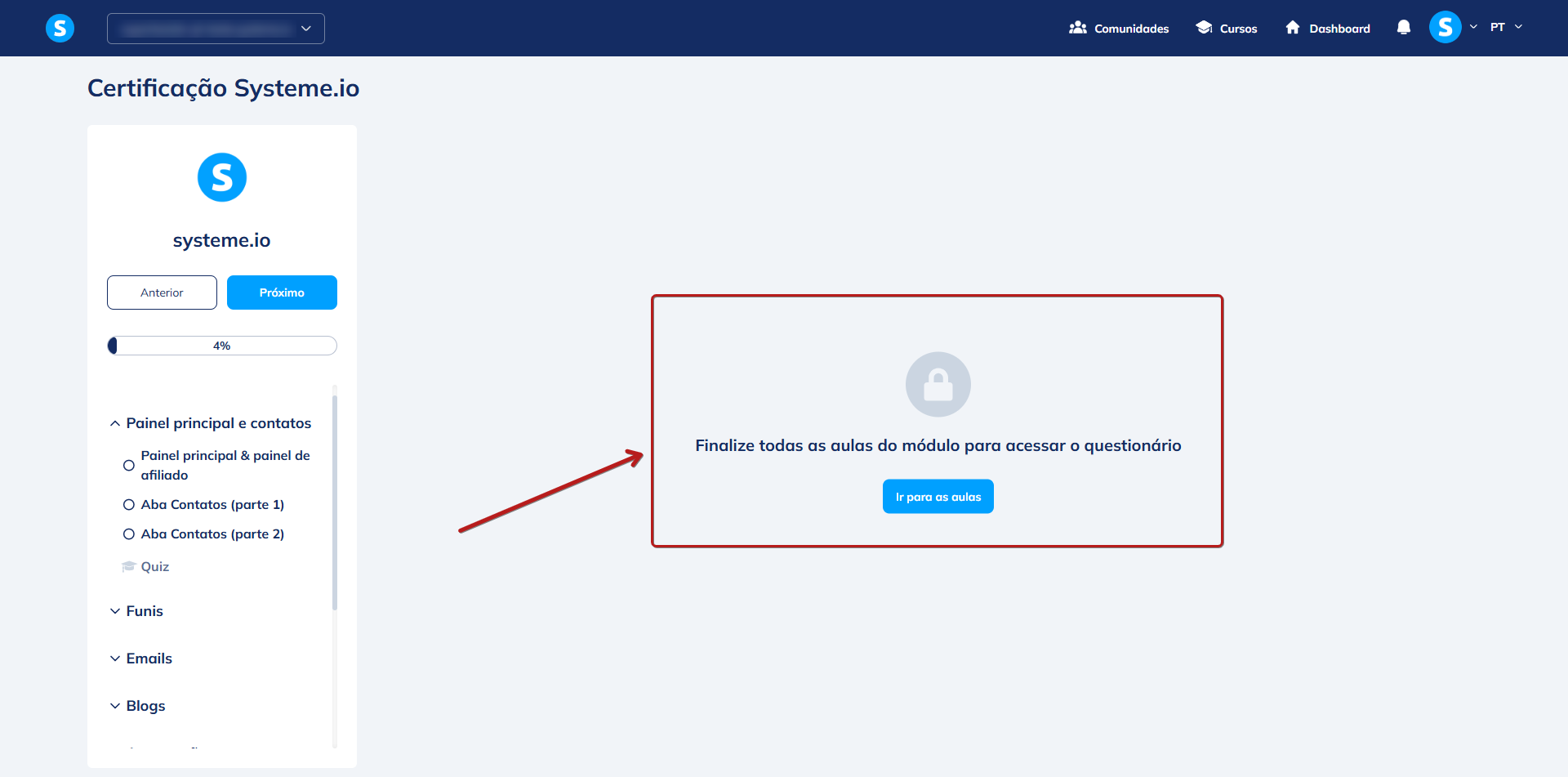The width and height of the screenshot is (1568, 777).
Task: Click the systeme.io course name
Action: pos(222,240)
